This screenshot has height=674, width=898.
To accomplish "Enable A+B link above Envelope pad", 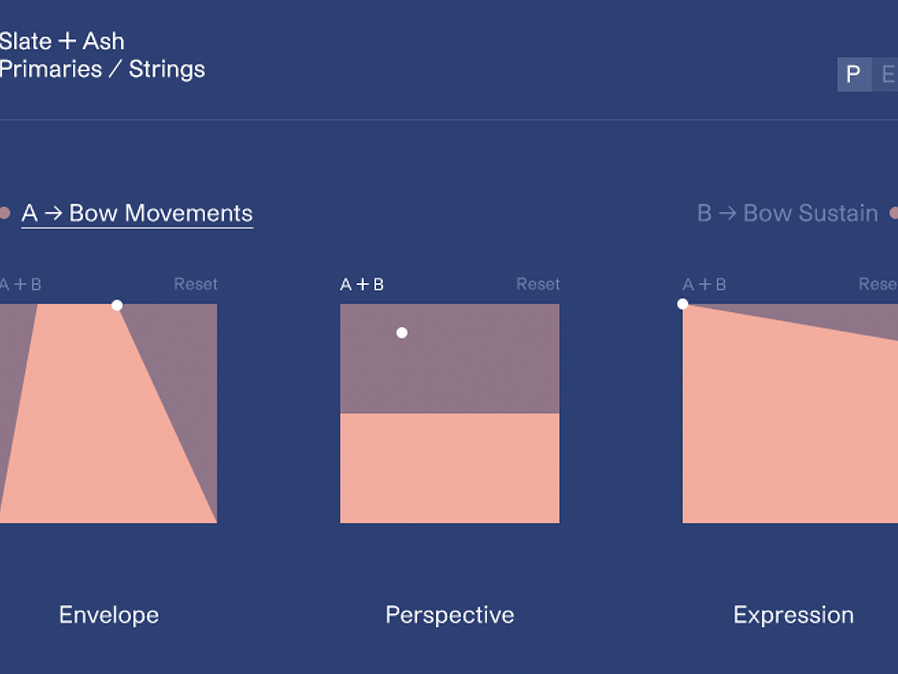I will [x=21, y=284].
